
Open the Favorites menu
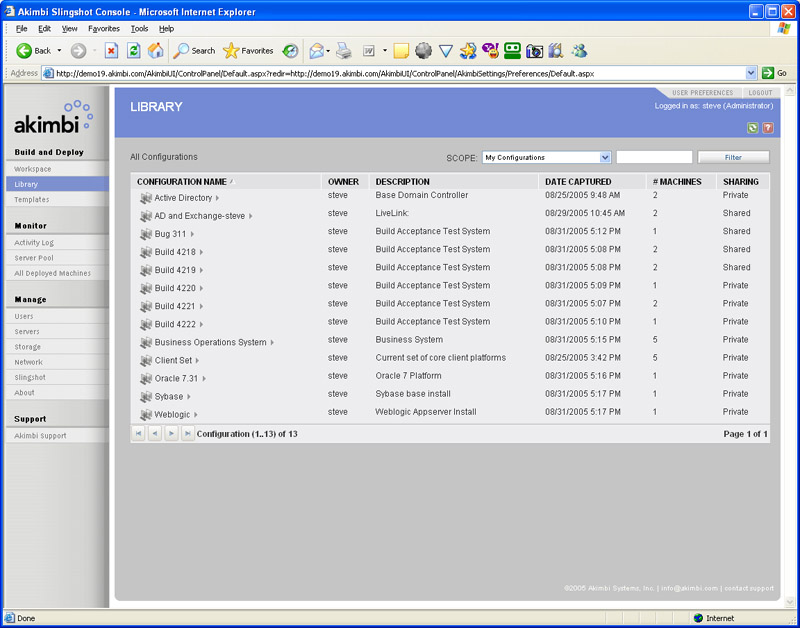click(104, 29)
